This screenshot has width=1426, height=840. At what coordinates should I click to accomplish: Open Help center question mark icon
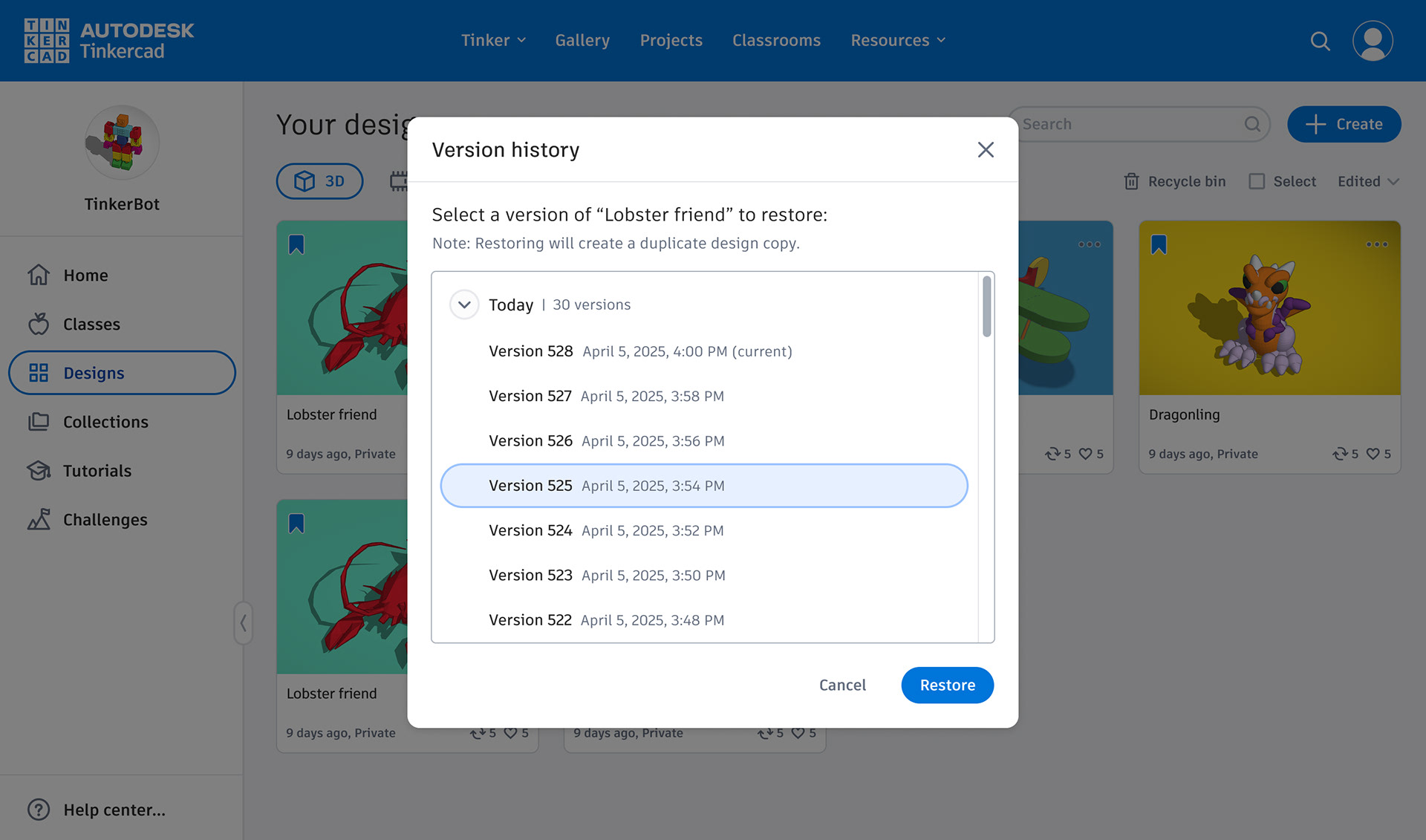39,810
